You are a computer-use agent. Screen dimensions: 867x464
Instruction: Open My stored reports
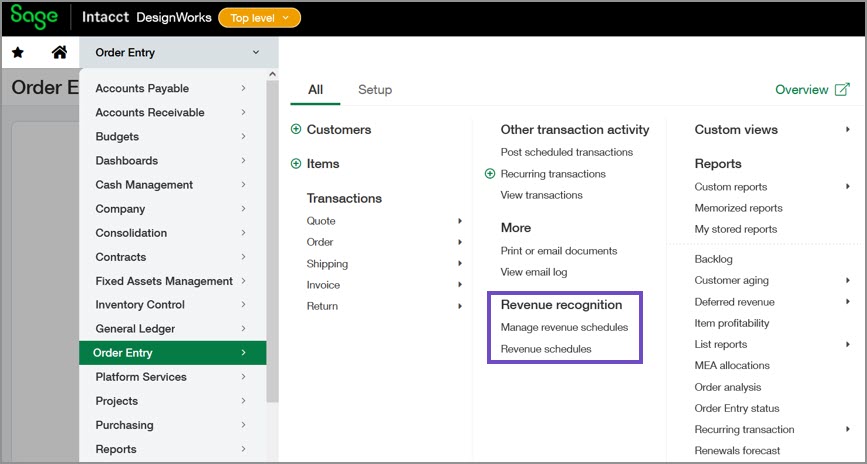[x=735, y=229]
